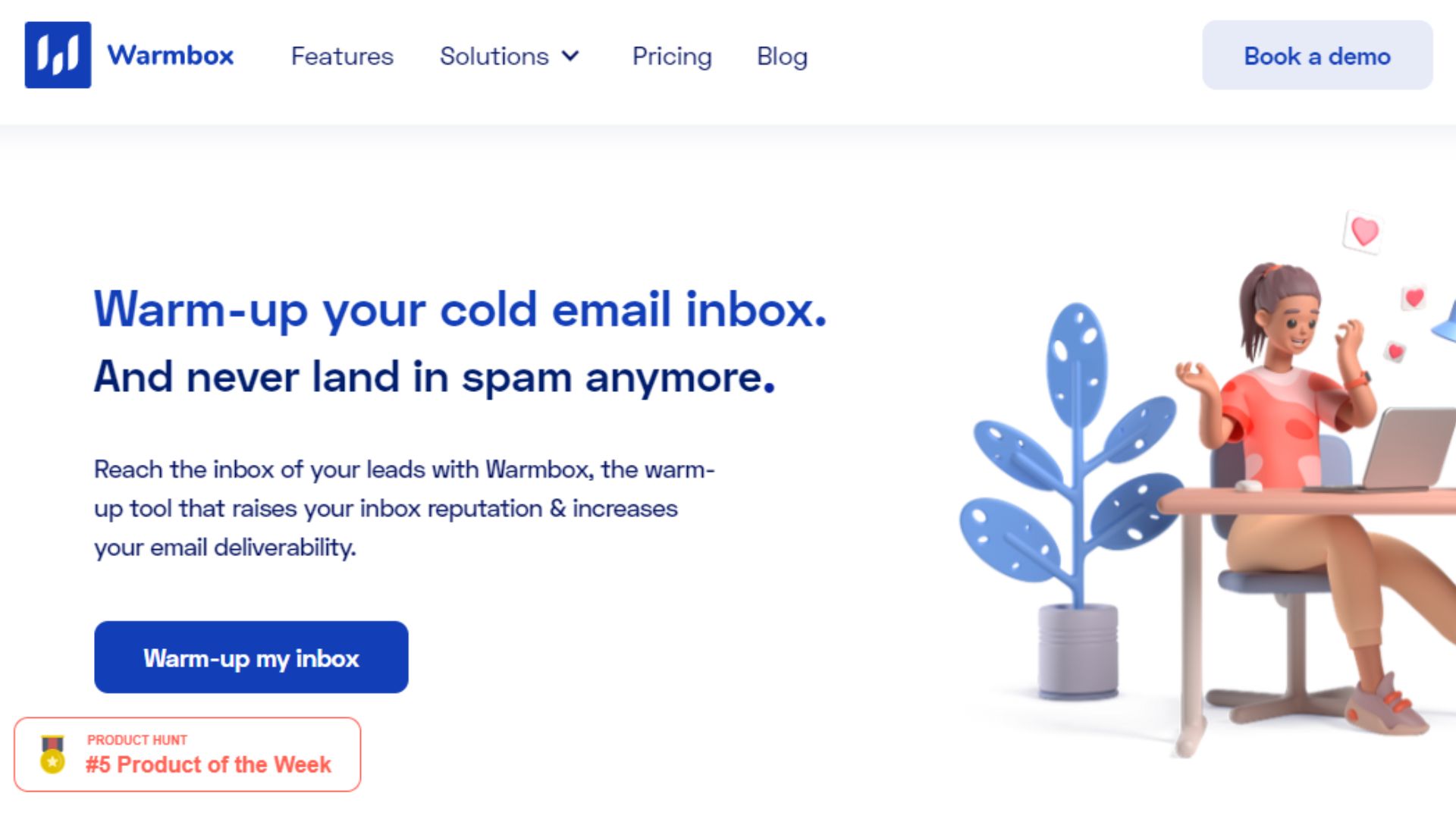The height and width of the screenshot is (819, 1456).
Task: Click the Features menu item
Action: 342,56
